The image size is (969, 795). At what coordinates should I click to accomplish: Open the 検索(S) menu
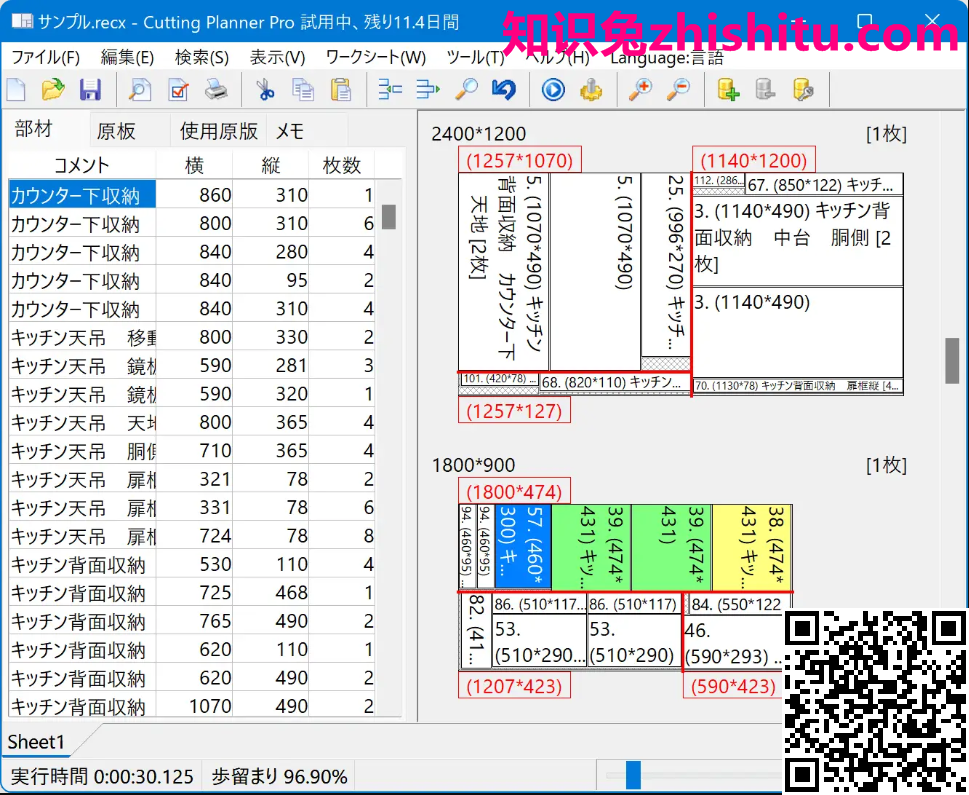pos(201,57)
